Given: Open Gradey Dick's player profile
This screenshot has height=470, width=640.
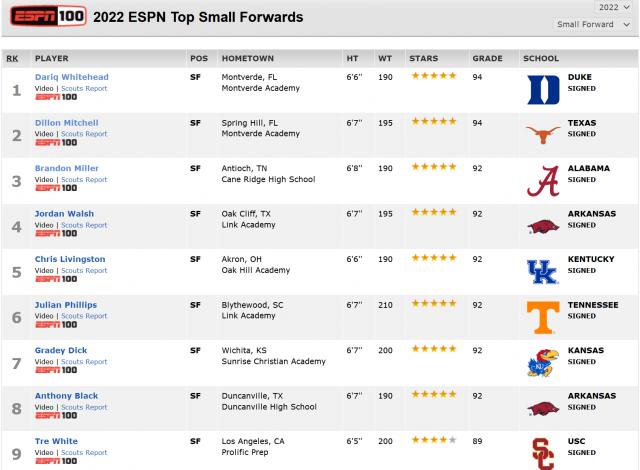Looking at the screenshot, I should coord(60,351).
